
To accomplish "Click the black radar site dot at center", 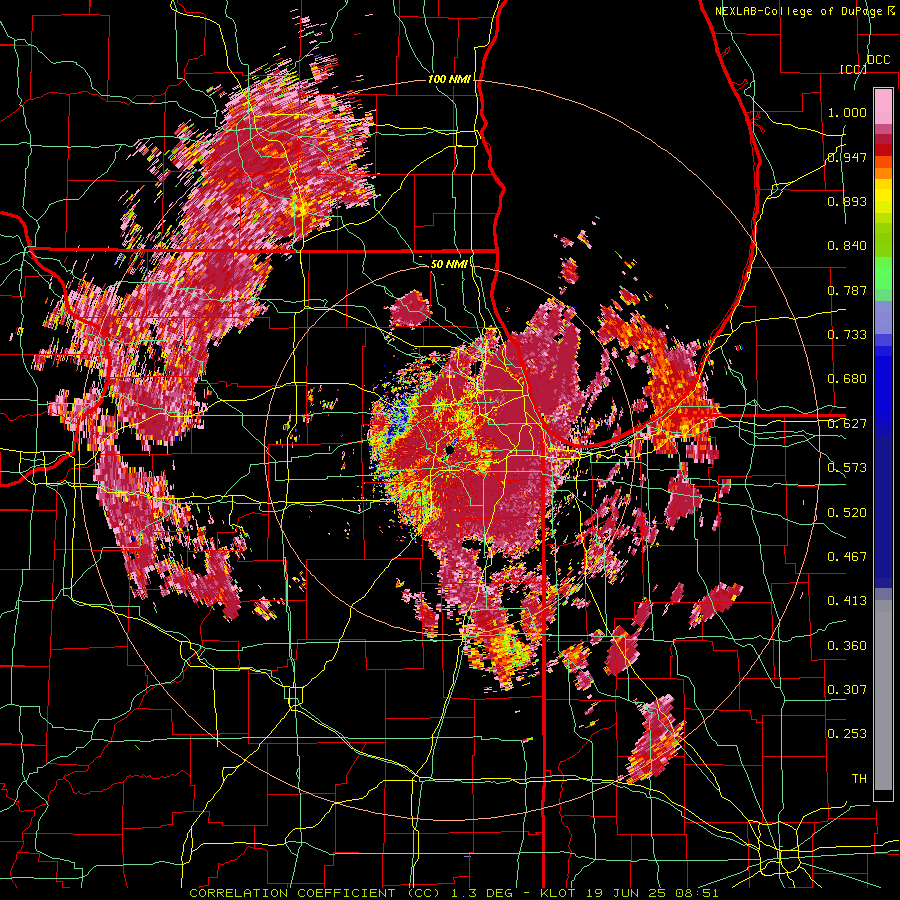I will click(450, 451).
